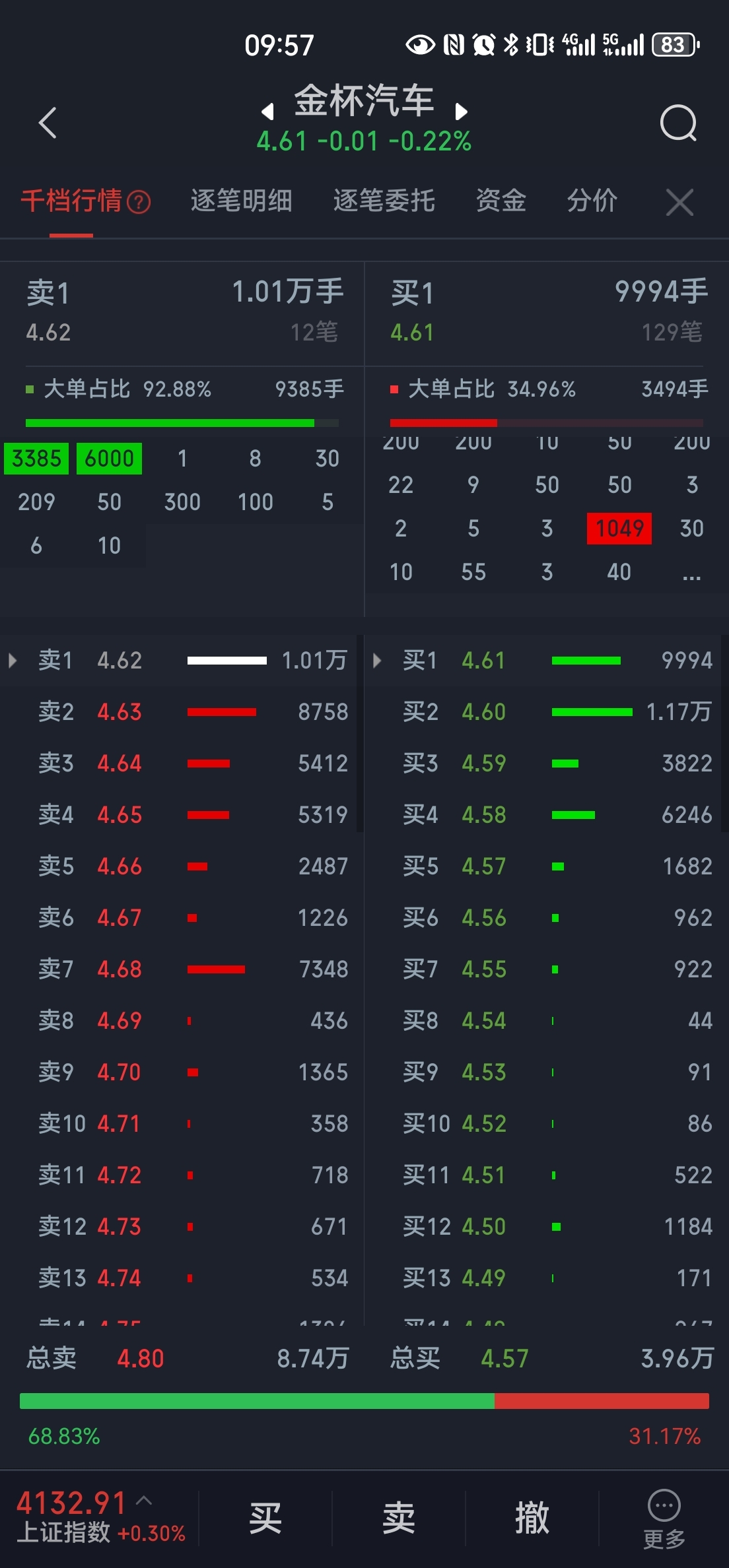Select the 卖9 4.70 row
Image resolution: width=729 pixels, height=1568 pixels.
tap(182, 1072)
